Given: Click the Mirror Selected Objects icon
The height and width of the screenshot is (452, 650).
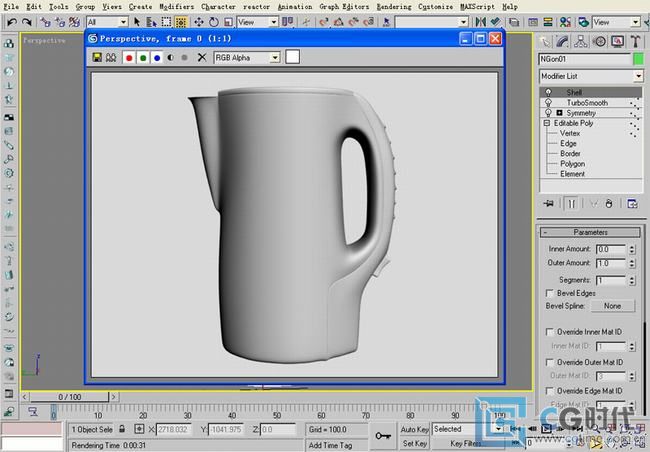Looking at the screenshot, I should tap(480, 22).
